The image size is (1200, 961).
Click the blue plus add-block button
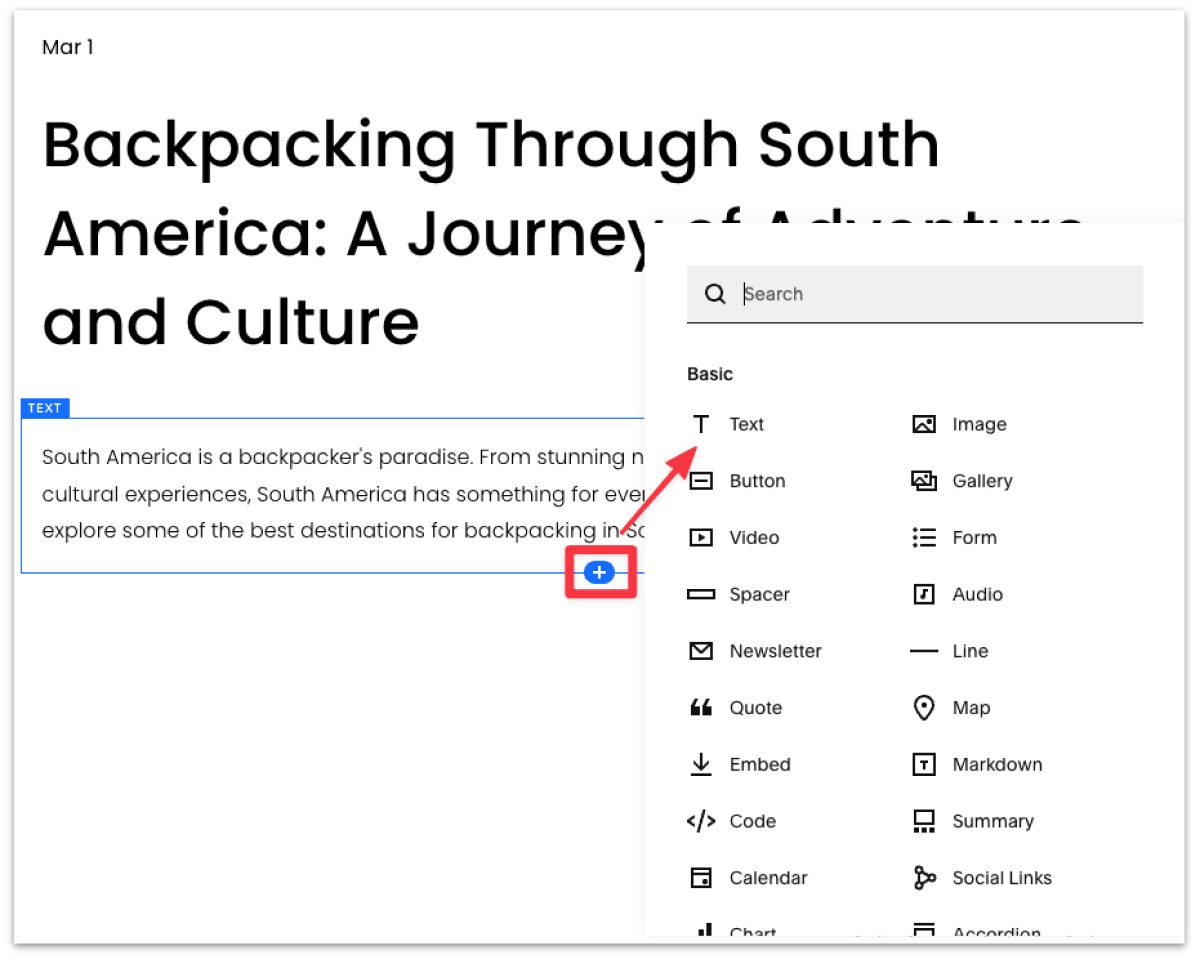(599, 572)
